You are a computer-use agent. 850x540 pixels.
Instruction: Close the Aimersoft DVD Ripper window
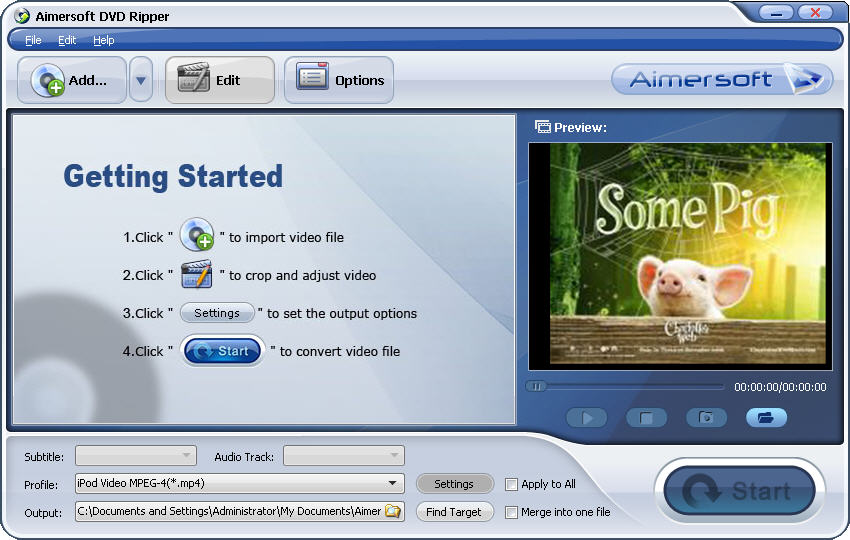tap(815, 13)
